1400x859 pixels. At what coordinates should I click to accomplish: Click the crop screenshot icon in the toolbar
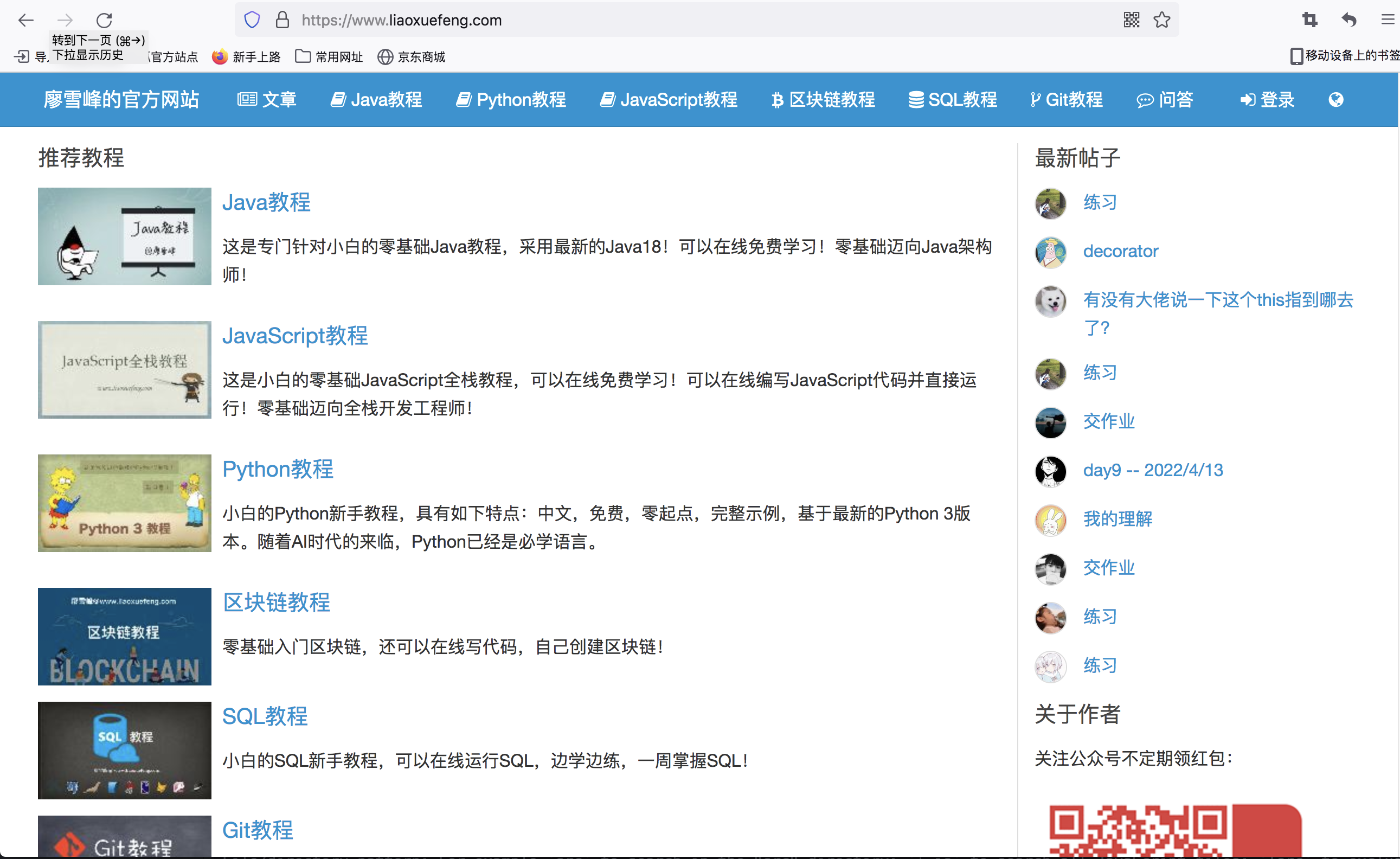pos(1309,21)
